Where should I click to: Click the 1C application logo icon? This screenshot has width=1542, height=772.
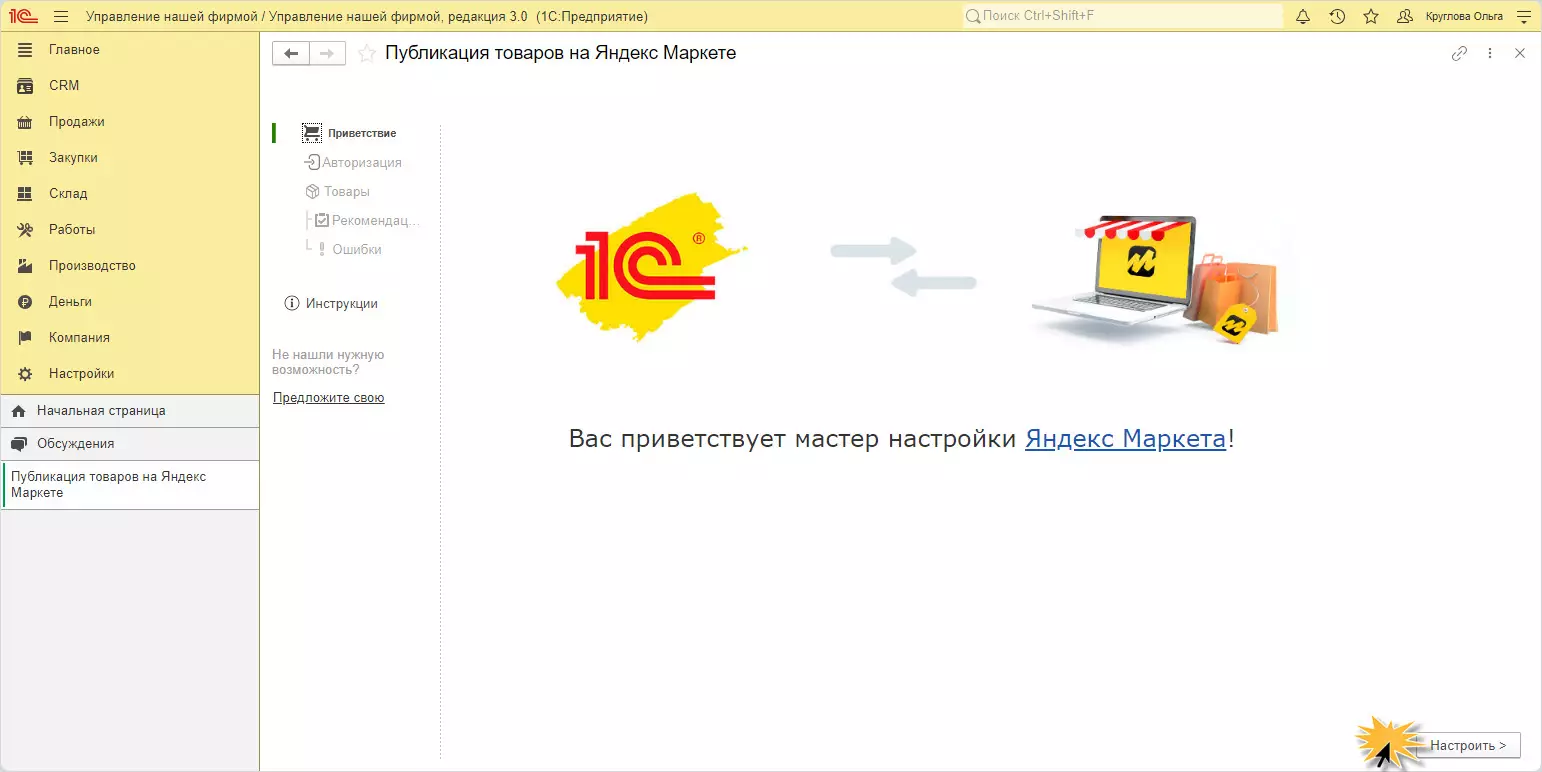pyautogui.click(x=23, y=16)
